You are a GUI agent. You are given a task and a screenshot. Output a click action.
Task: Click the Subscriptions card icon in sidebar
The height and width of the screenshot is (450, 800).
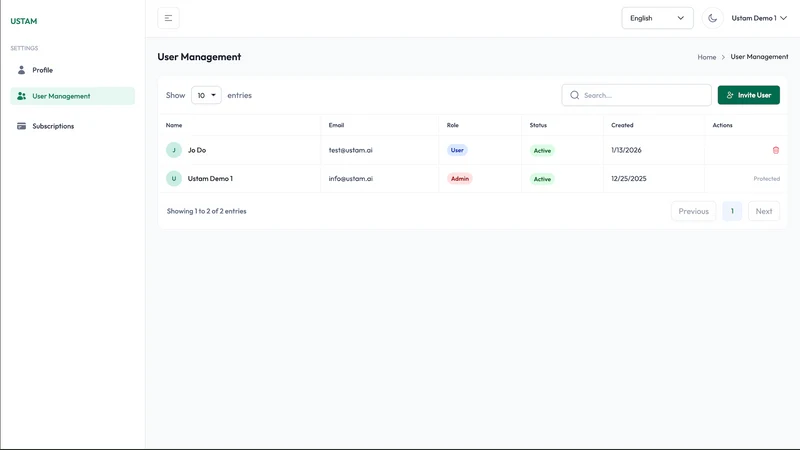pyautogui.click(x=21, y=126)
